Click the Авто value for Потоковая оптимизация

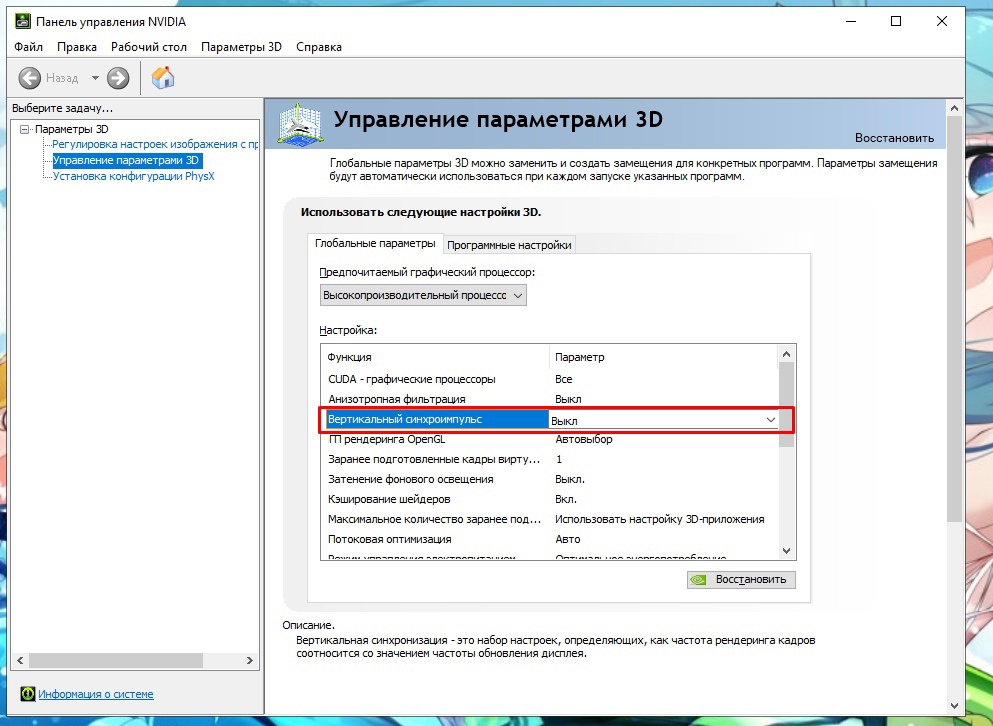[x=567, y=539]
